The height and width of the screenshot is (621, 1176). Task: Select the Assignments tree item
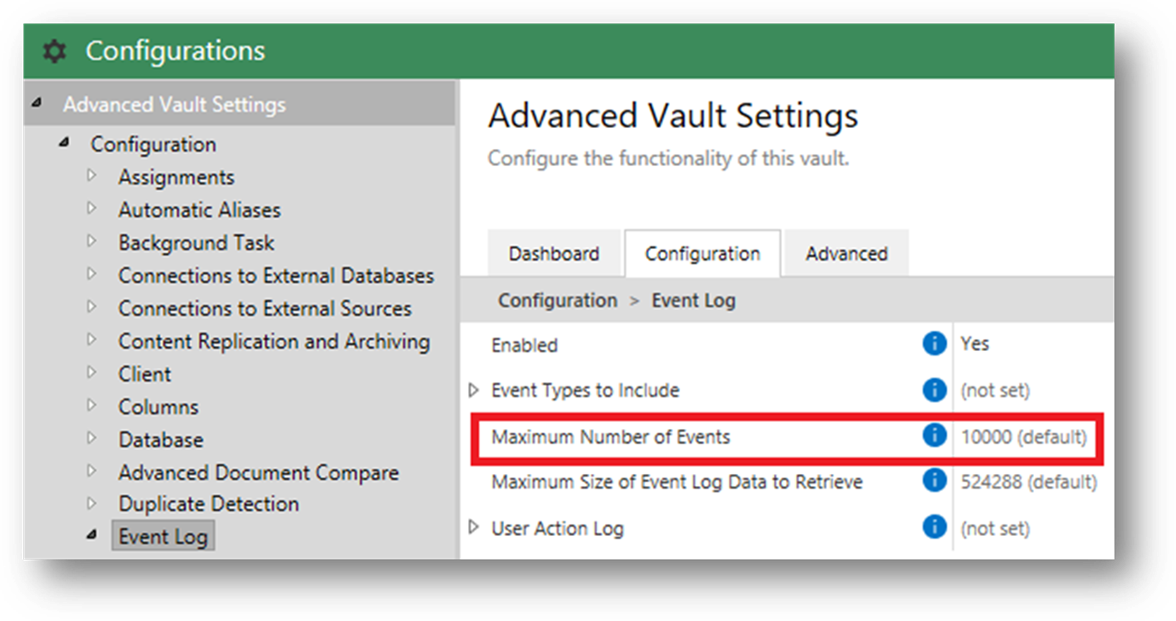coord(176,177)
